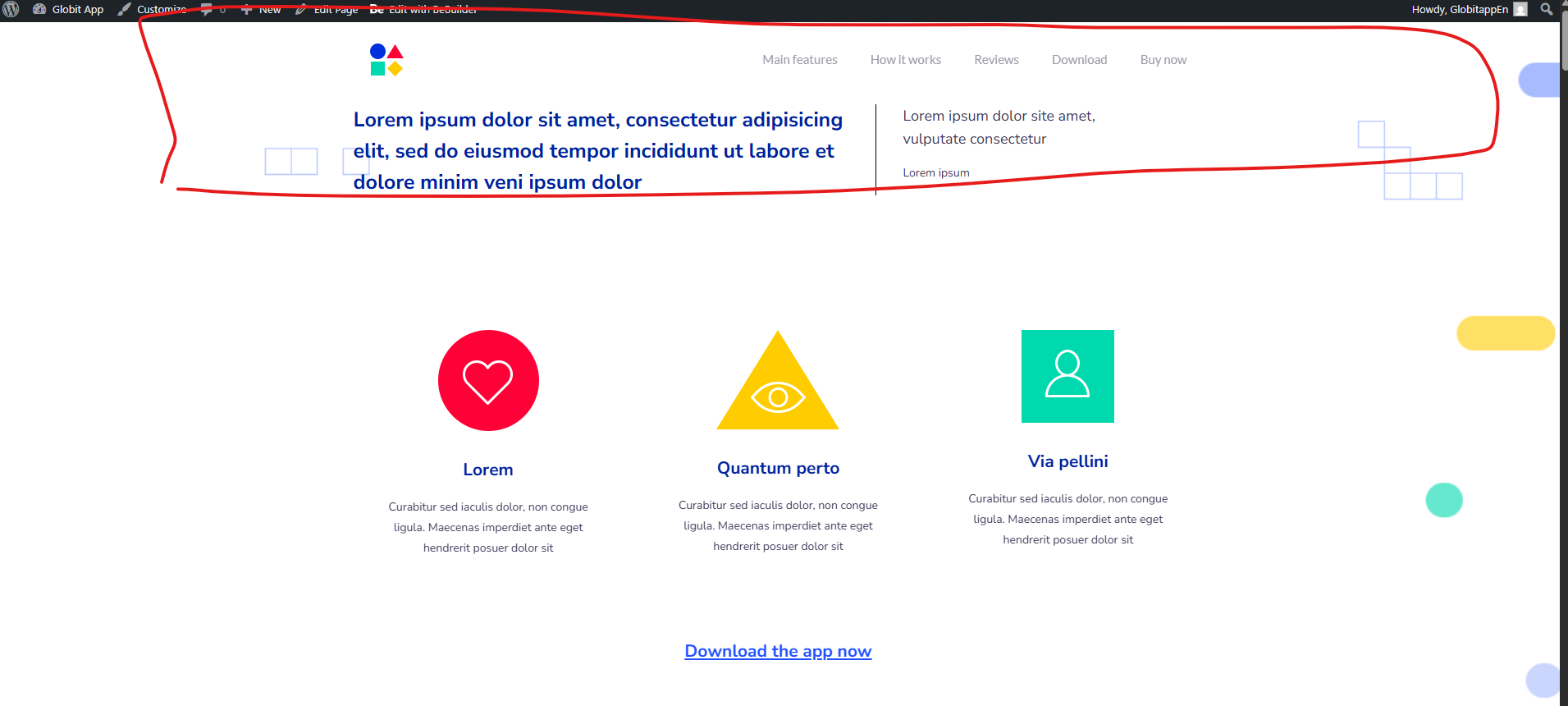This screenshot has height=706, width=1568.
Task: Click the user avatar thumbnail
Action: coord(1520,10)
